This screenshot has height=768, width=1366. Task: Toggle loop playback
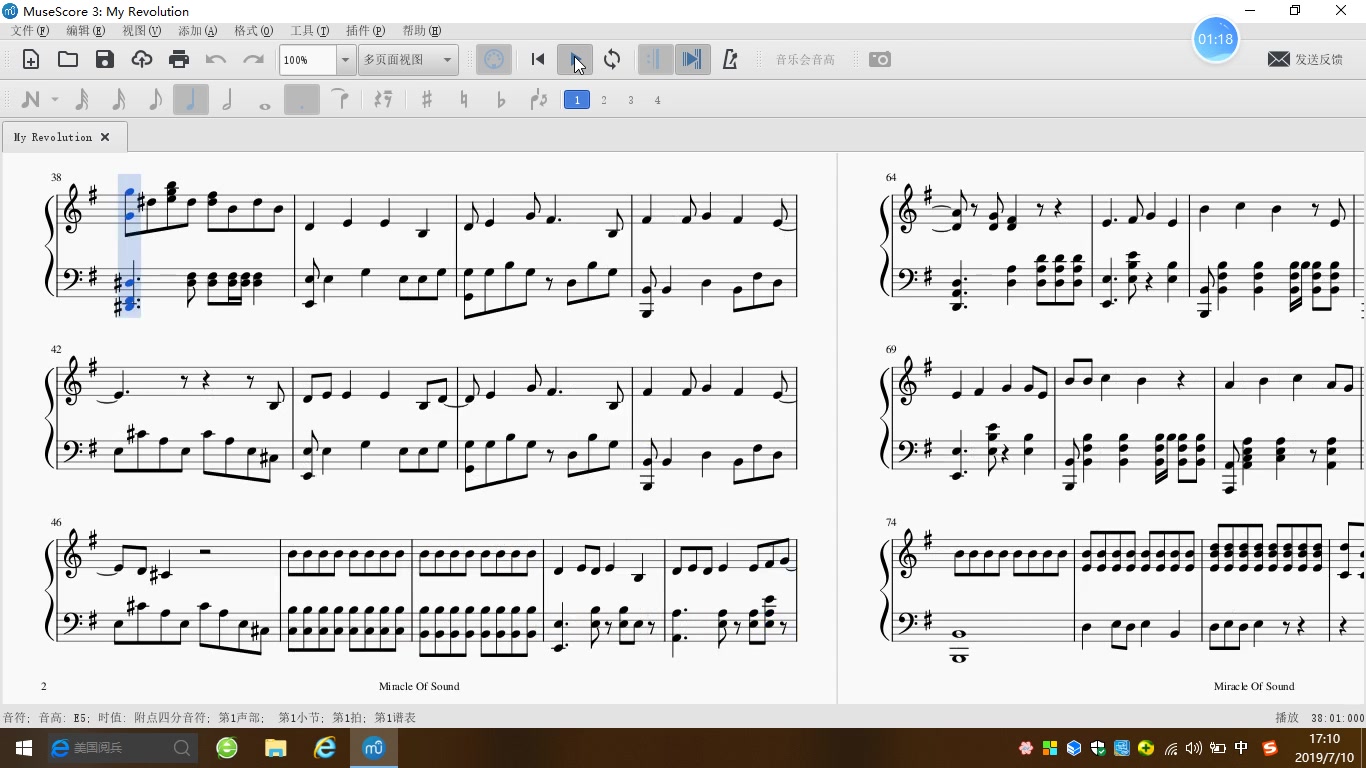(612, 60)
